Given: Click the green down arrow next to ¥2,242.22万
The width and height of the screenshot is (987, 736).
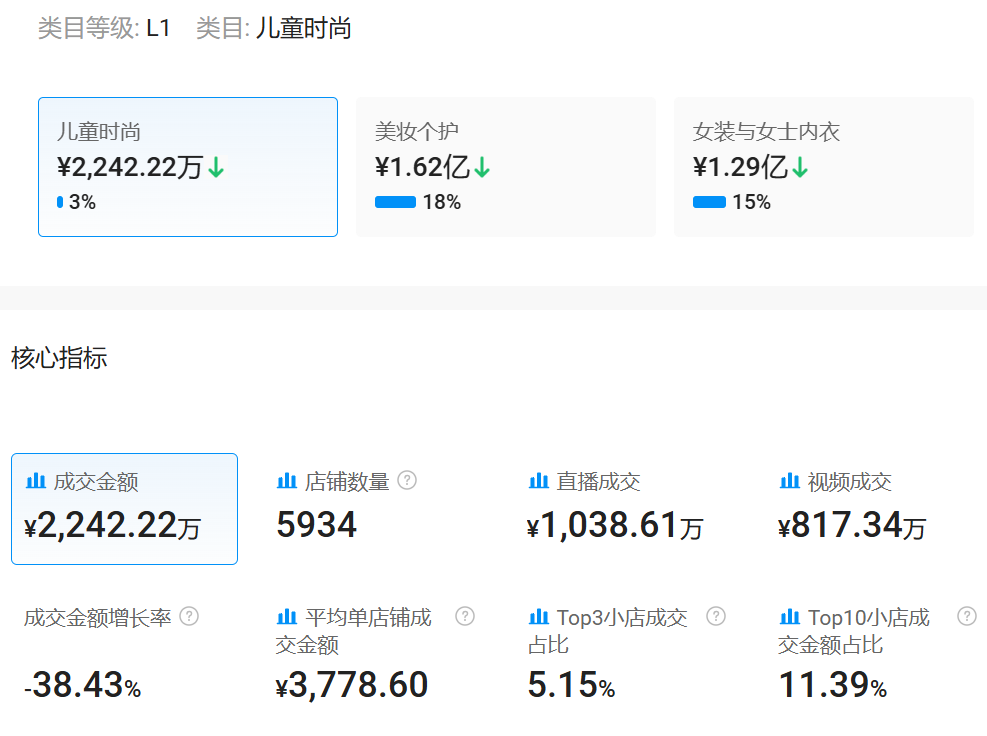Looking at the screenshot, I should pos(216,168).
